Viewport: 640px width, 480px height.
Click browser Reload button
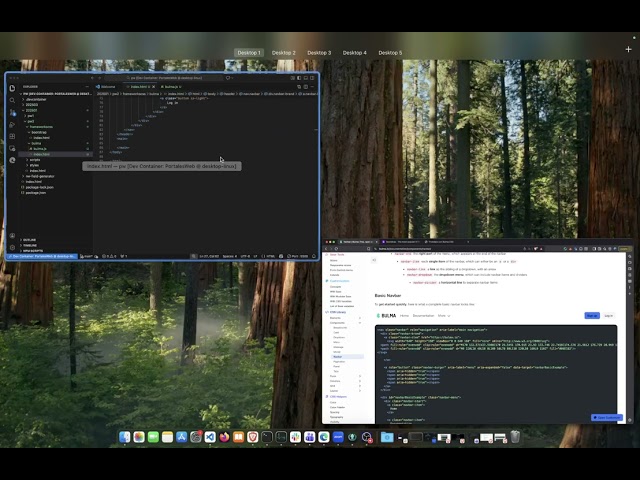point(336,249)
